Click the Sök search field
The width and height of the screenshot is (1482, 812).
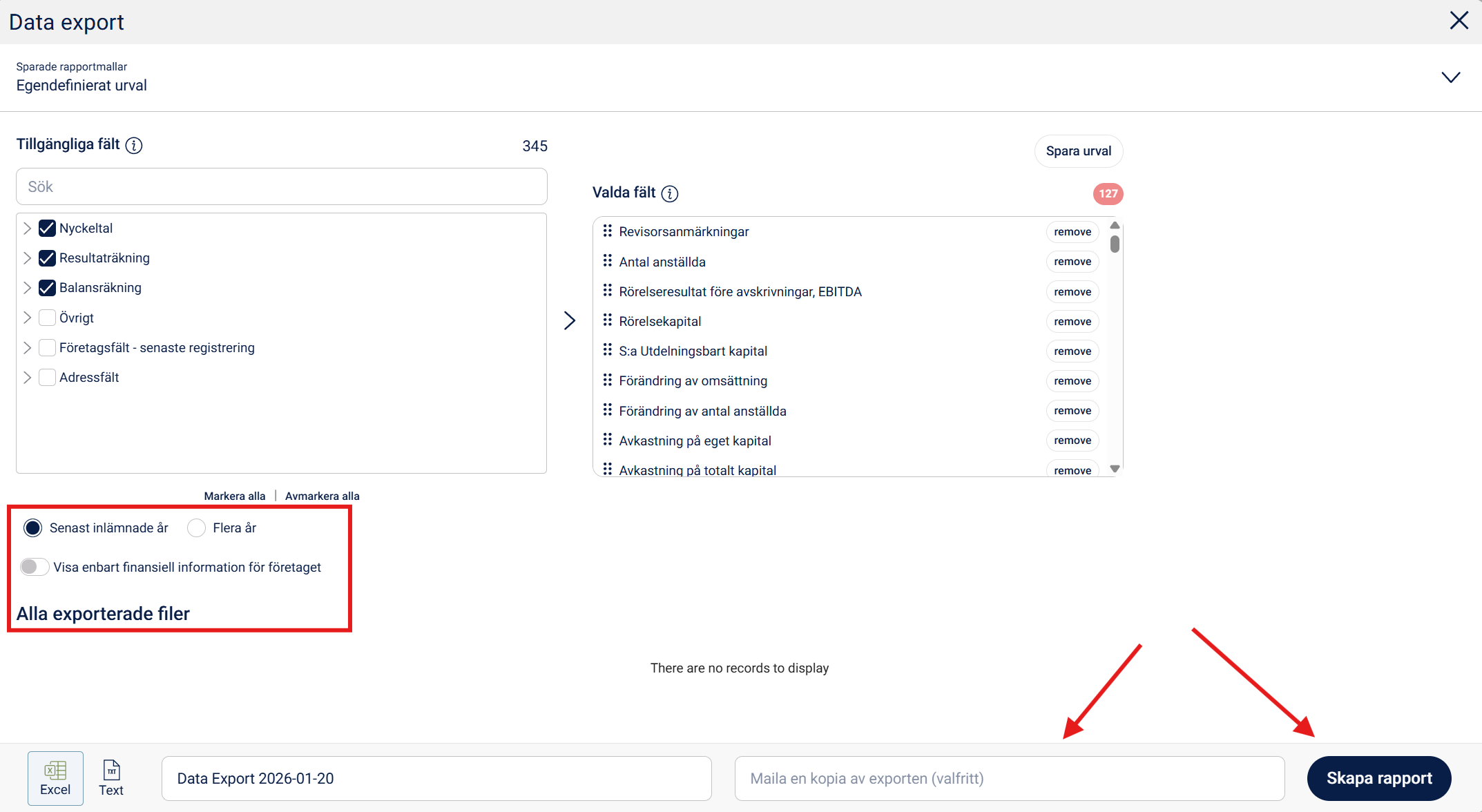(281, 186)
